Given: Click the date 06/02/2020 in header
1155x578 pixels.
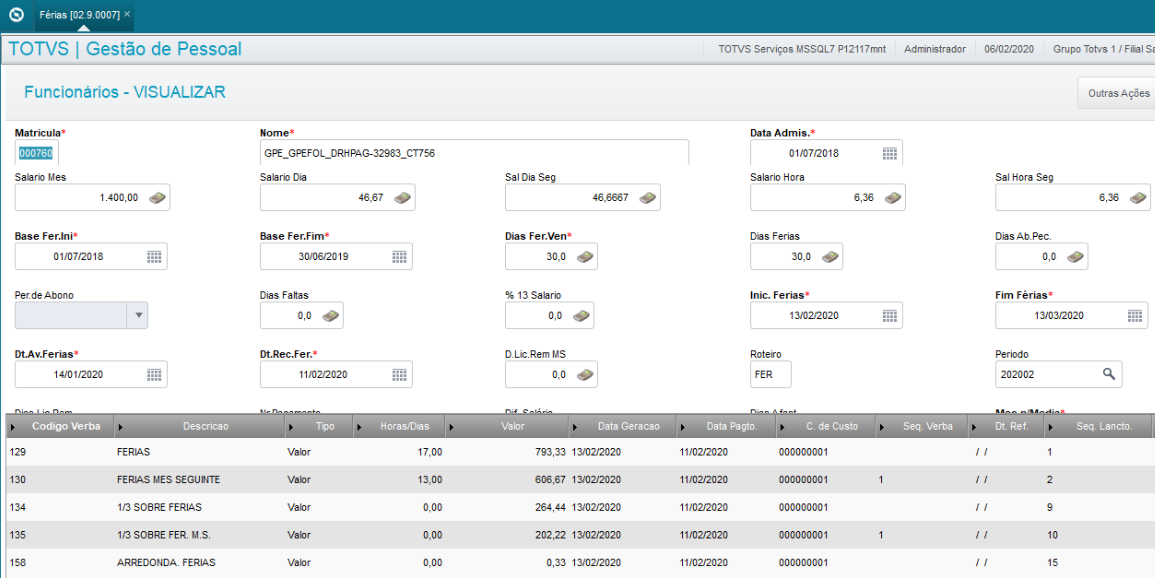Looking at the screenshot, I should pos(1009,49).
